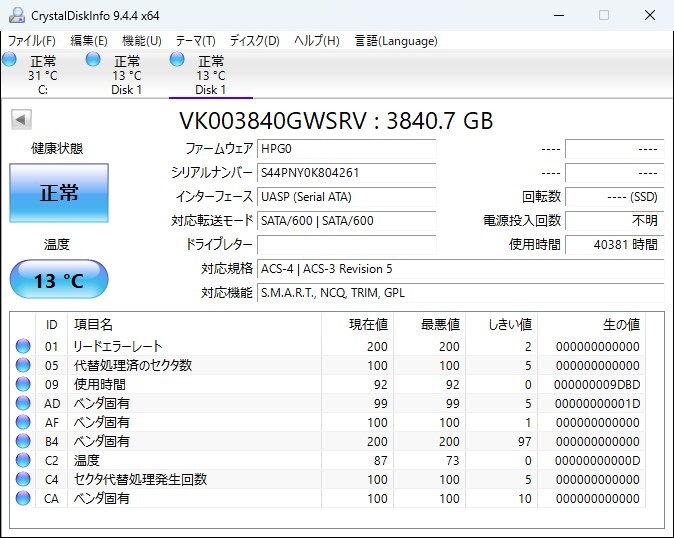Viewport: 674px width, 538px height.
Task: Click the empty drive letter field
Action: [346, 245]
